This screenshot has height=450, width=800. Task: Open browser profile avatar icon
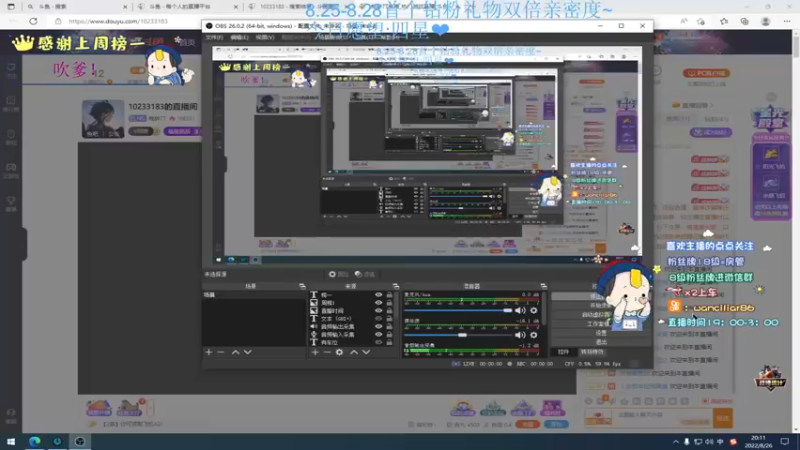765,21
